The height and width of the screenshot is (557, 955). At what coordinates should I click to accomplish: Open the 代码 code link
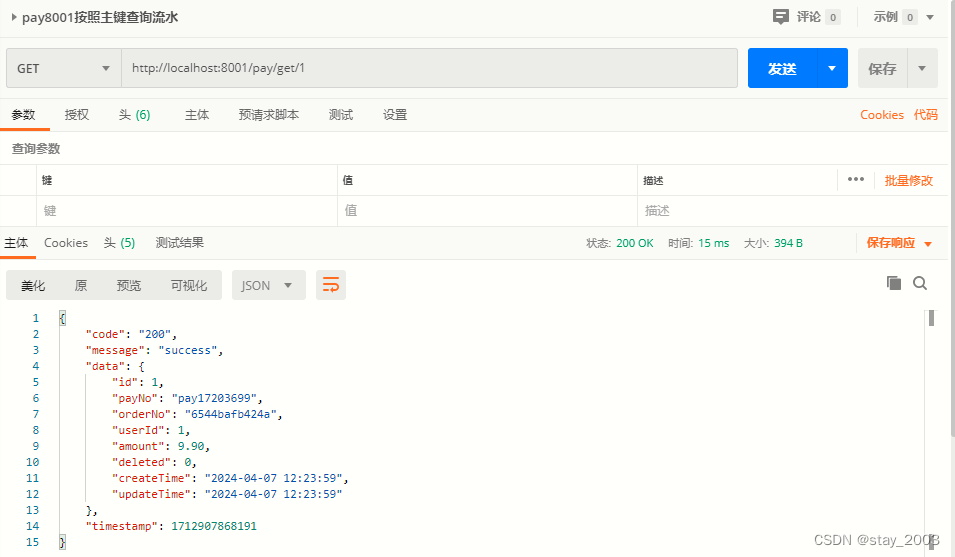pyautogui.click(x=925, y=114)
